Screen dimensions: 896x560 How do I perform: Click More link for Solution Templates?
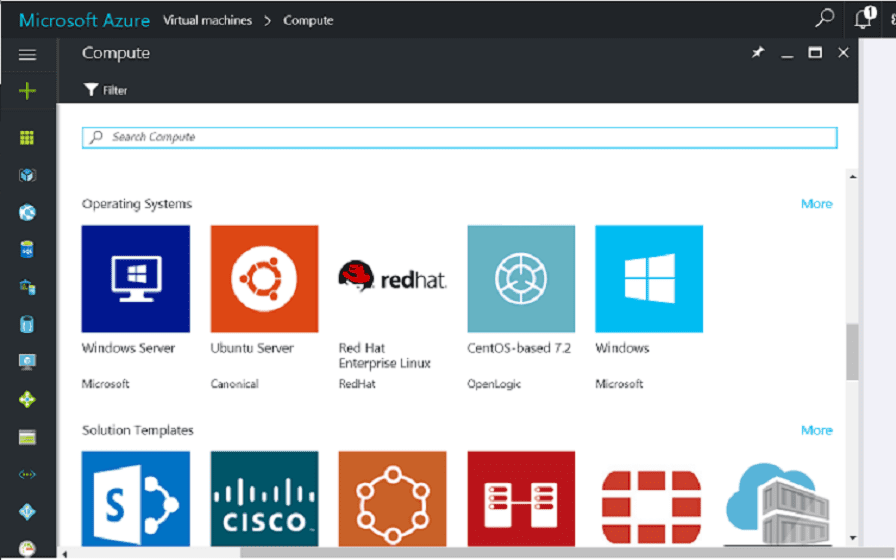[x=817, y=430]
